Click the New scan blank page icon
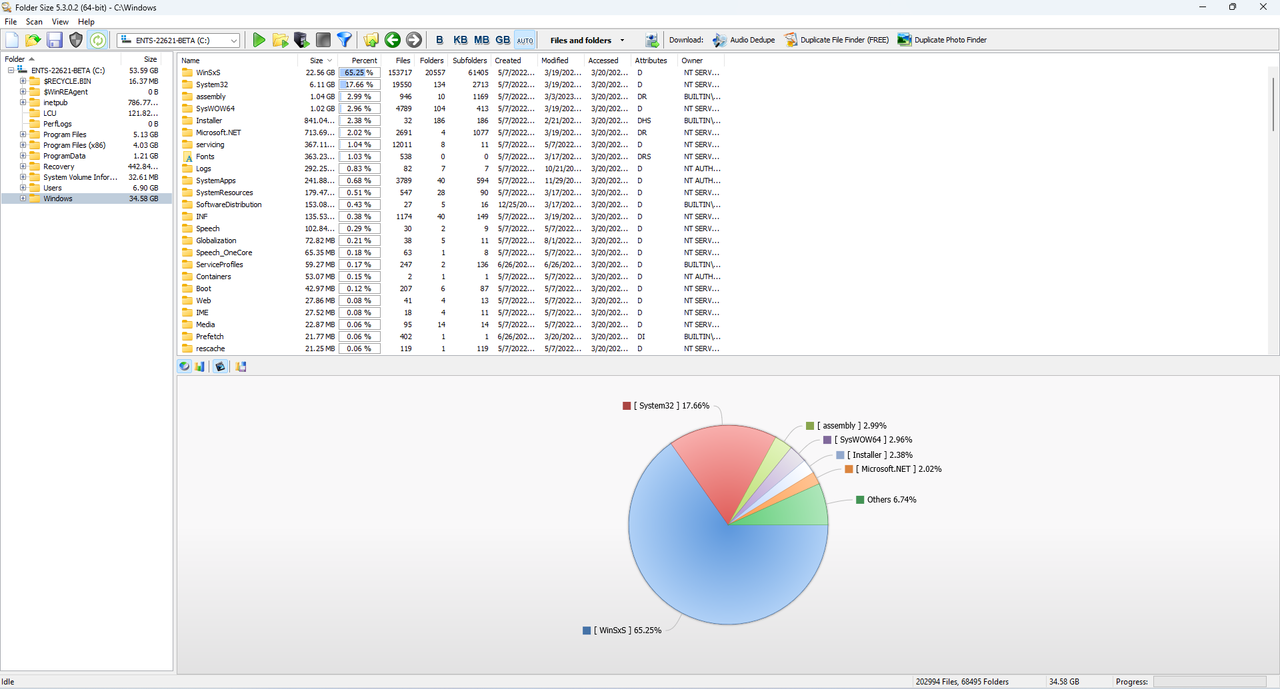The width and height of the screenshot is (1280, 689). [12, 40]
